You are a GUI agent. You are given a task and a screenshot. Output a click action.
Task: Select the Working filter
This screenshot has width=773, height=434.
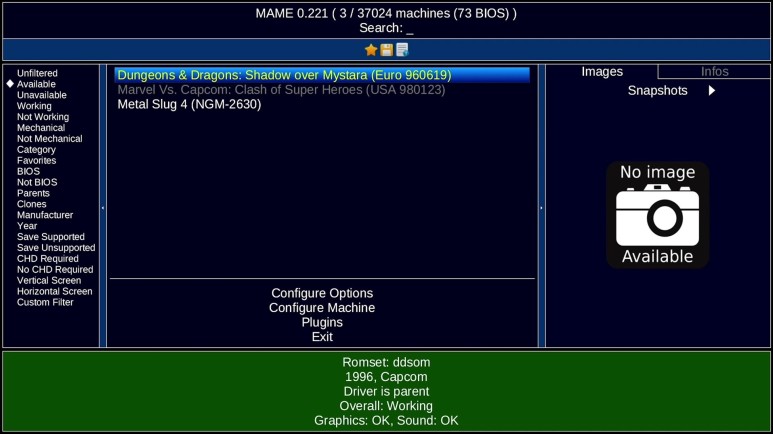coord(34,106)
